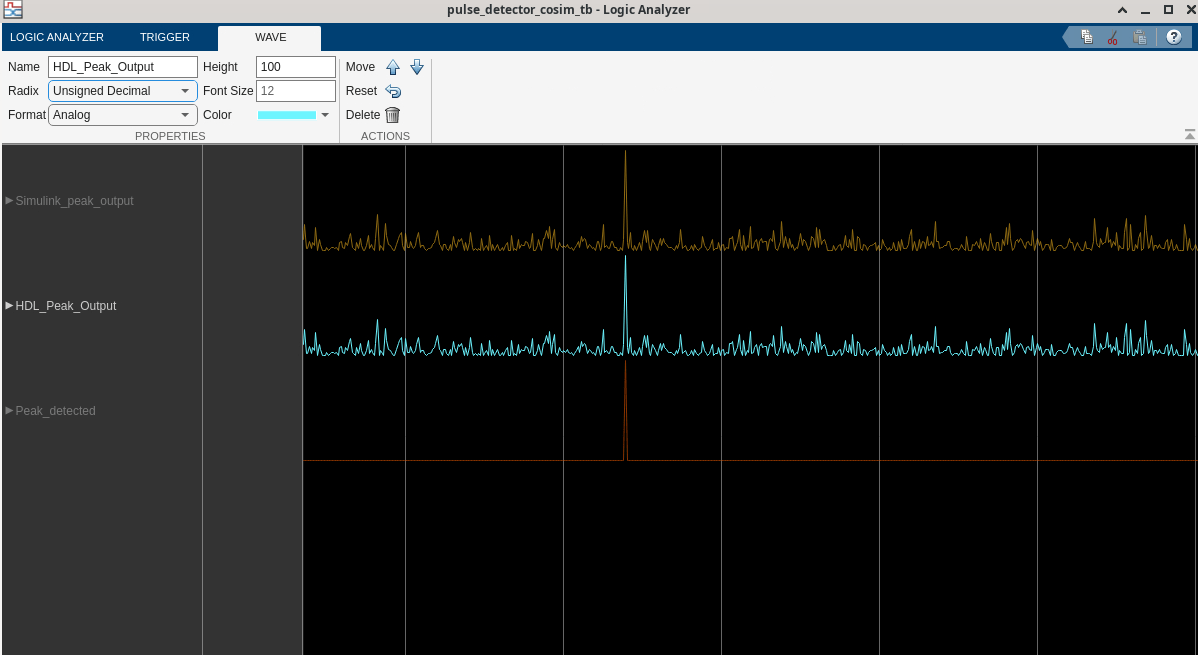Click the Copy icon in the quick access bar
Screen dimensions: 1198x655
[1087, 37]
